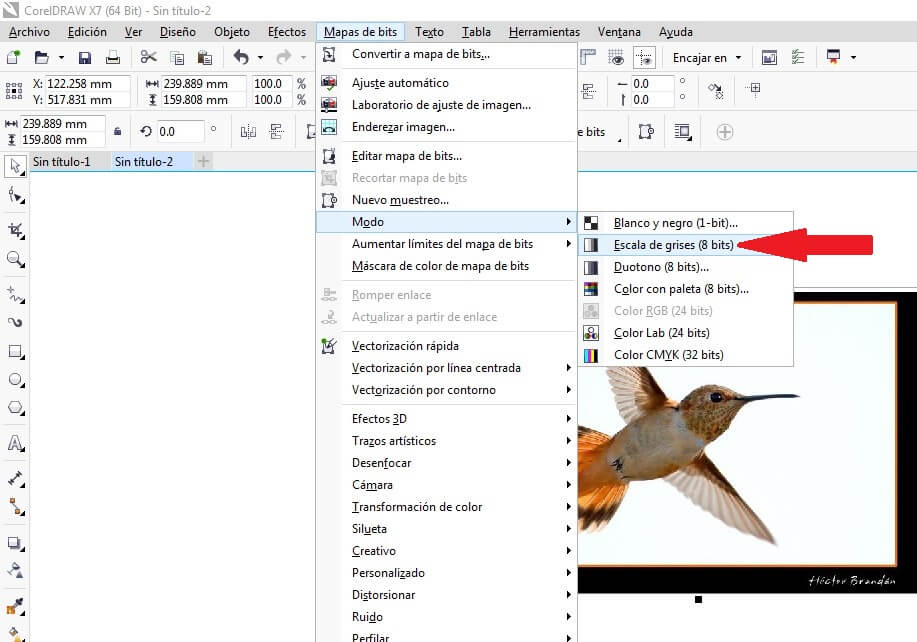The width and height of the screenshot is (917, 642).
Task: Select the Artistic media tool
Action: click(x=15, y=322)
